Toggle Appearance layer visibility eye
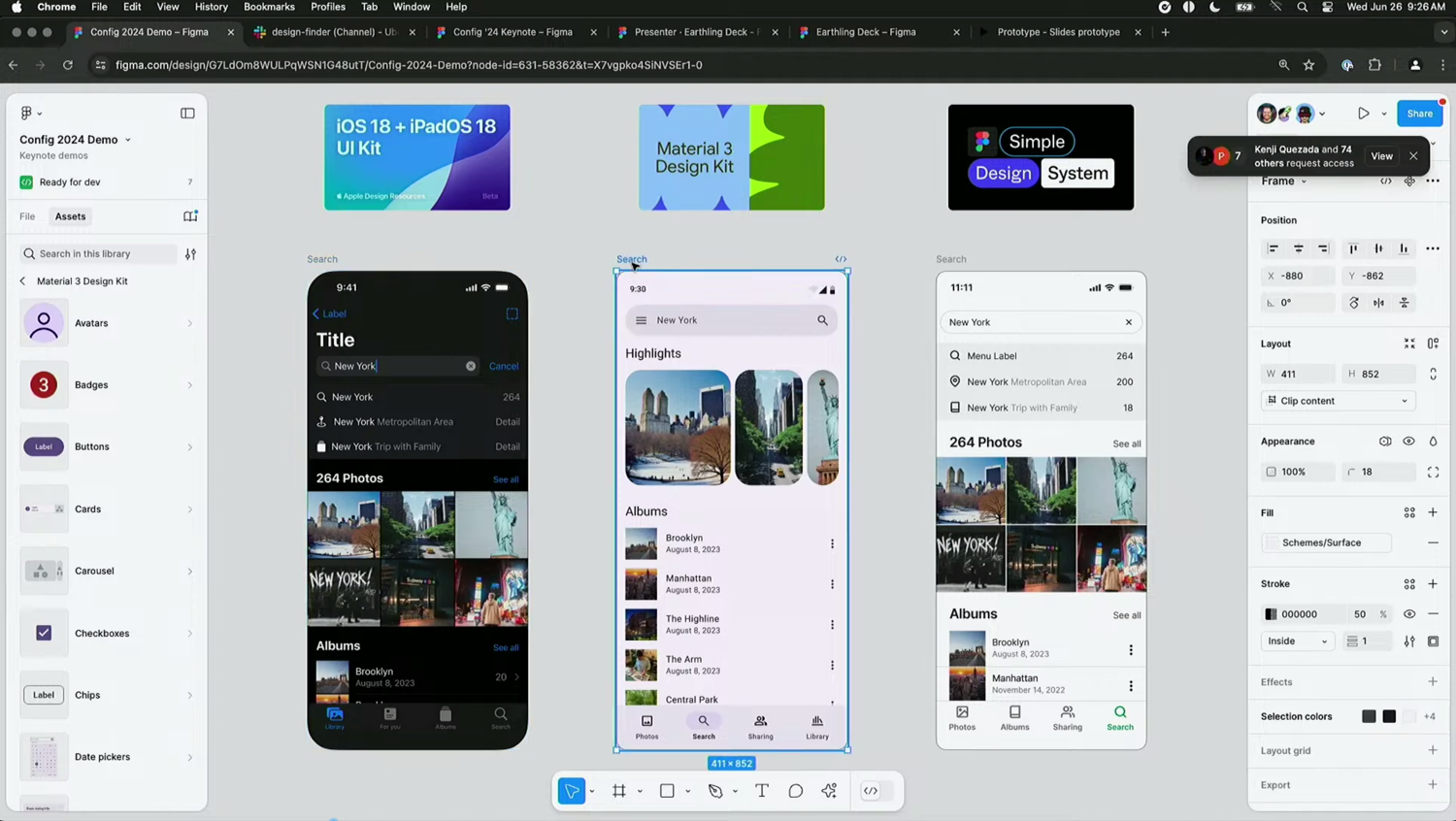The image size is (1456, 821). (x=1408, y=442)
